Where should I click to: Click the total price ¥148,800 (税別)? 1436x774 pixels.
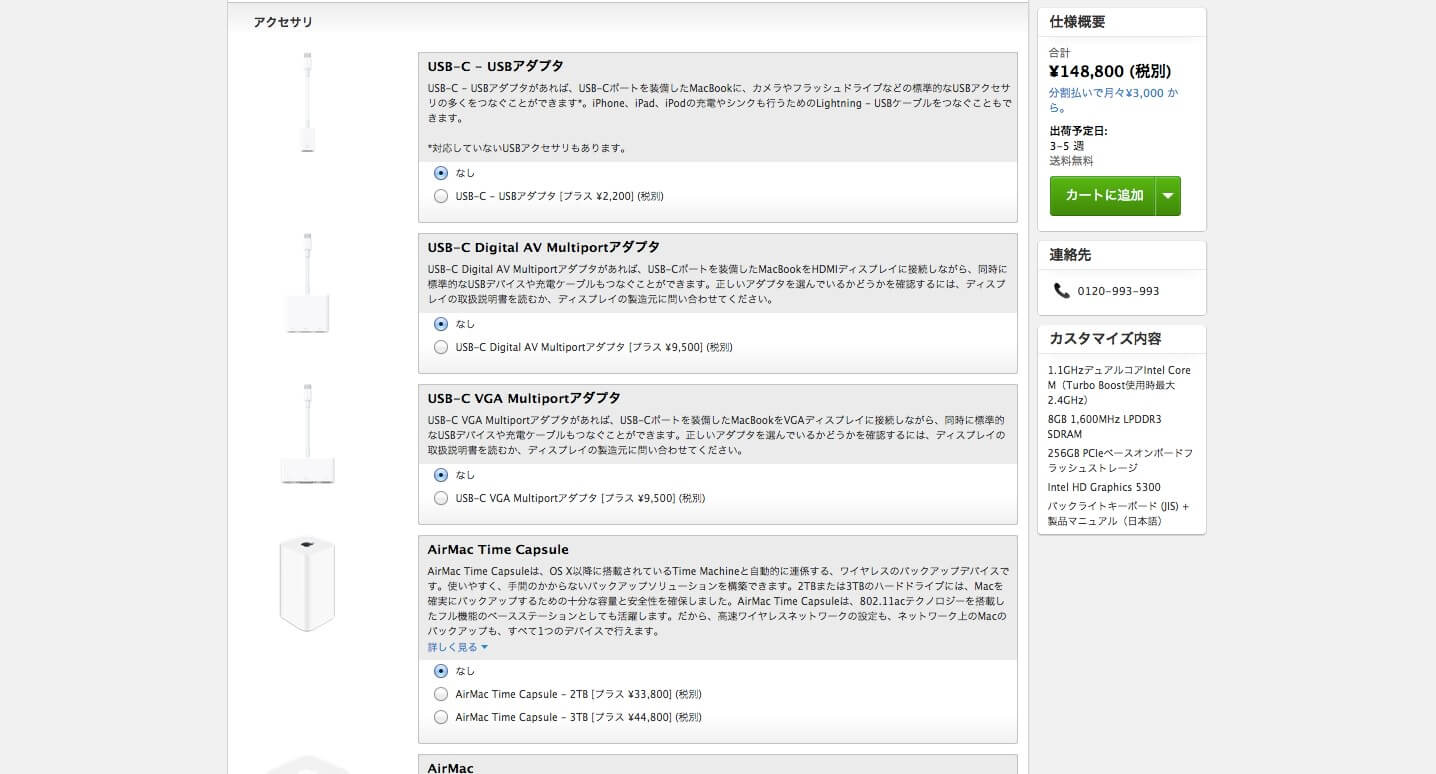coord(1110,71)
